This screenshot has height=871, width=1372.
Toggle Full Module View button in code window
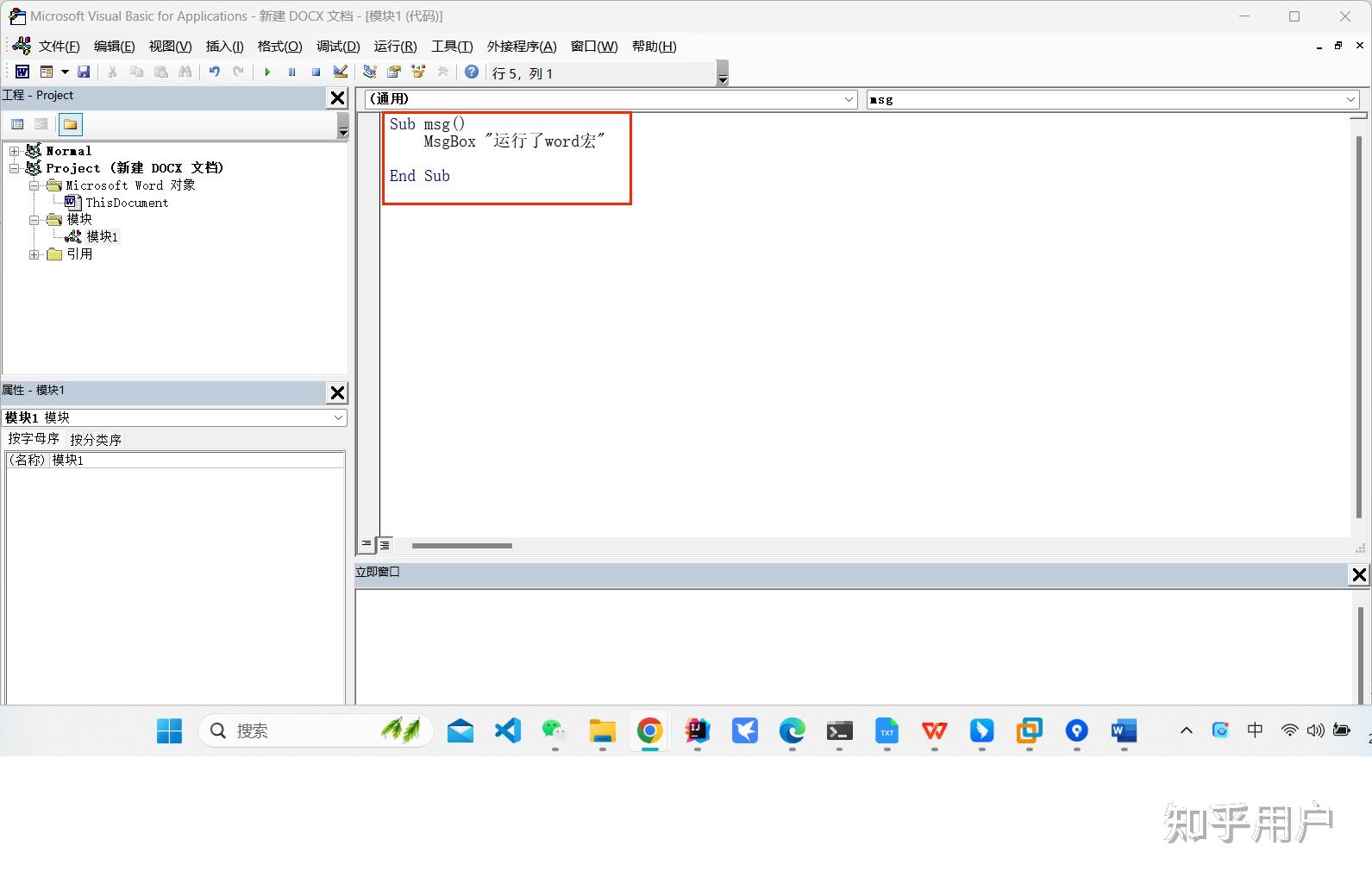tap(385, 544)
